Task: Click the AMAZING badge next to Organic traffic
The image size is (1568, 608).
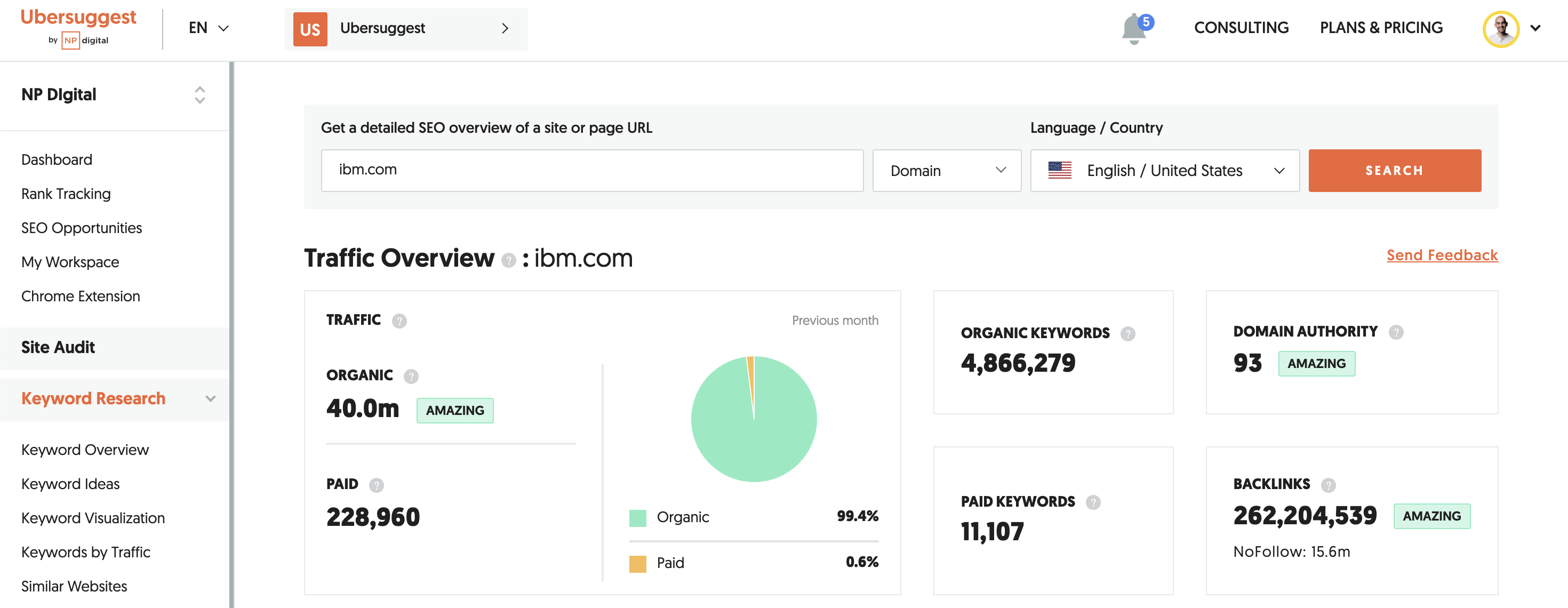Action: click(x=455, y=410)
